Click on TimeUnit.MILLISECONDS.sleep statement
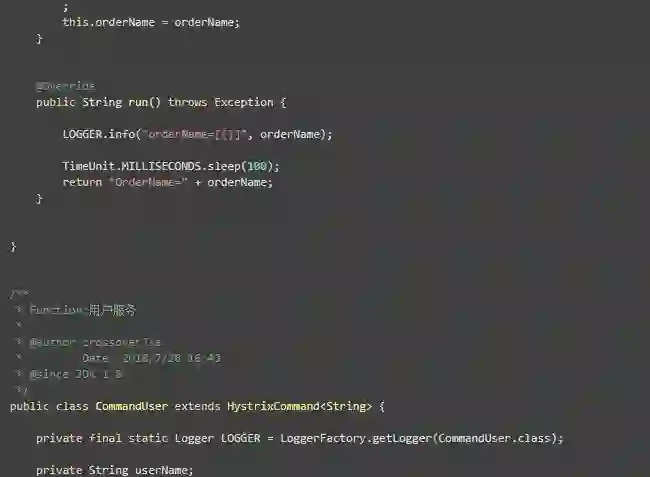This screenshot has width=650, height=477. click(171, 166)
